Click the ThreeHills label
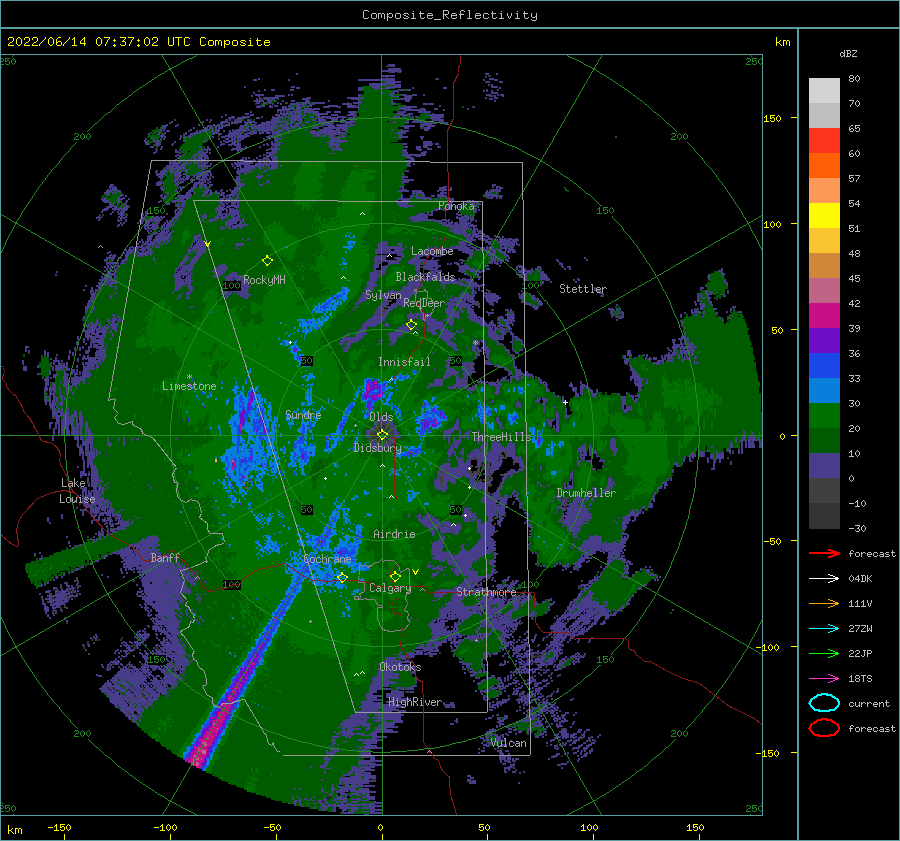 502,437
